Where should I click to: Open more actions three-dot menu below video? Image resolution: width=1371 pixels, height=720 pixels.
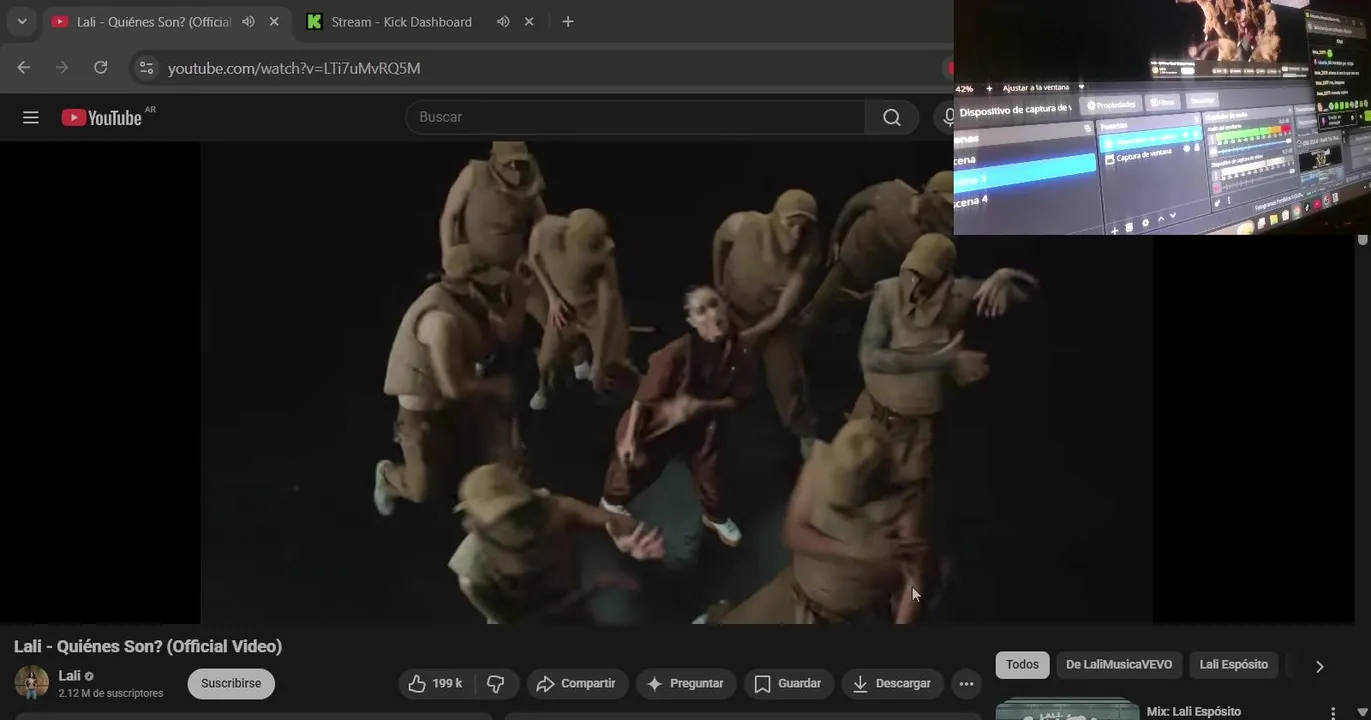tap(966, 684)
